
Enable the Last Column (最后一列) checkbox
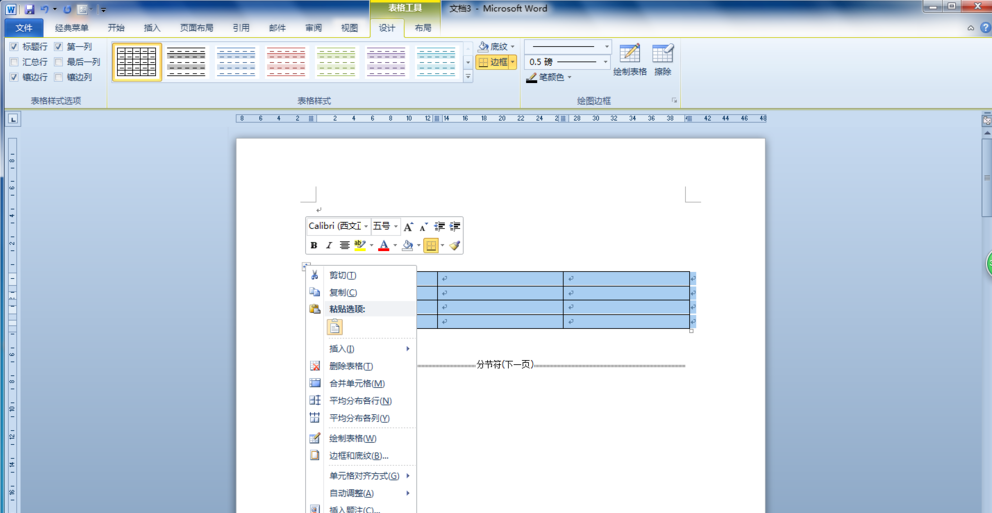point(58,62)
